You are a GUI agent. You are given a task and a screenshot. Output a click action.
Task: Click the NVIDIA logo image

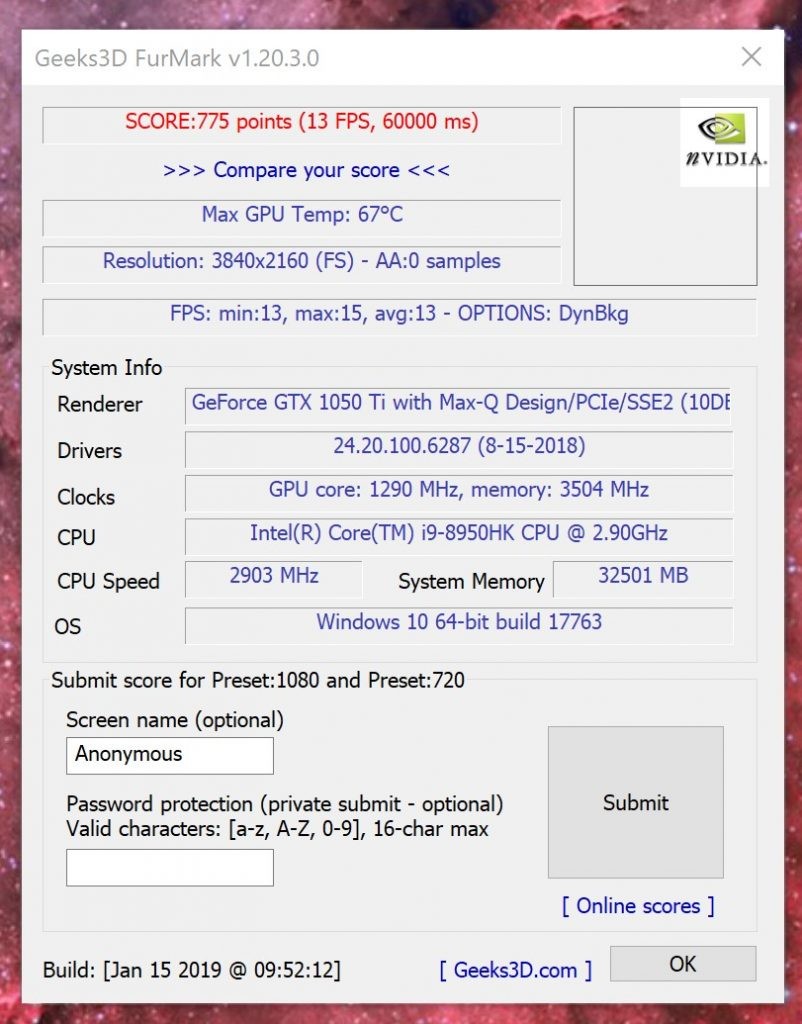[x=724, y=142]
